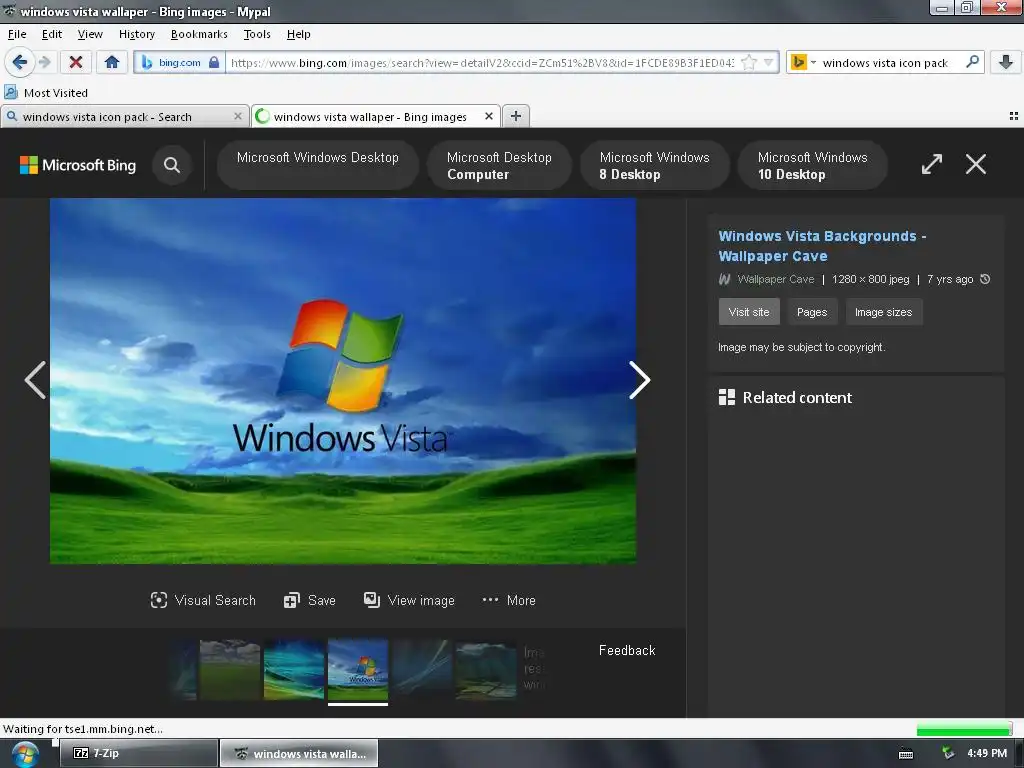Click the Image sizes button
Screen dimensions: 1024x768
coord(884,312)
